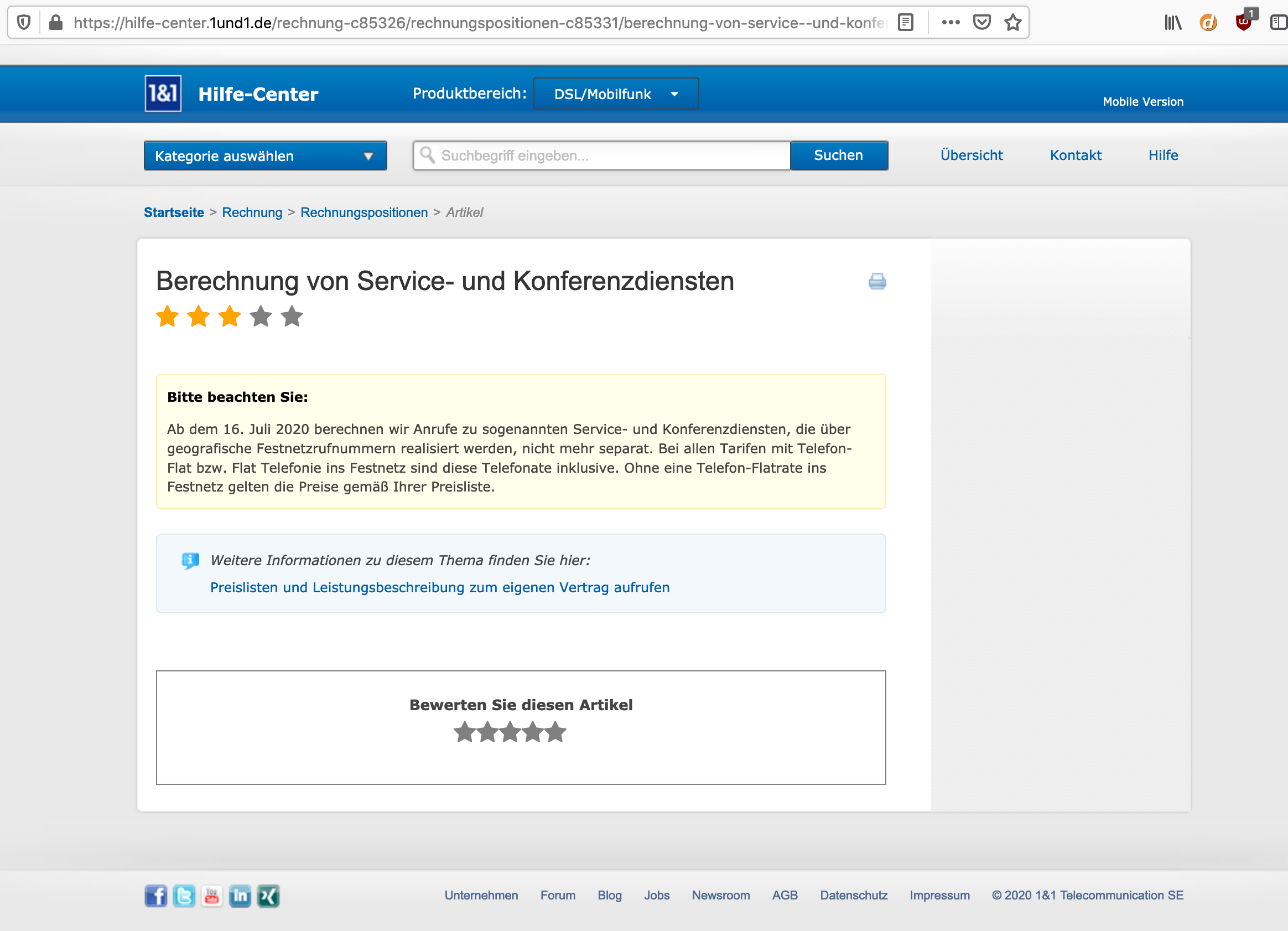Open the Kontakt navigation item

tap(1075, 155)
